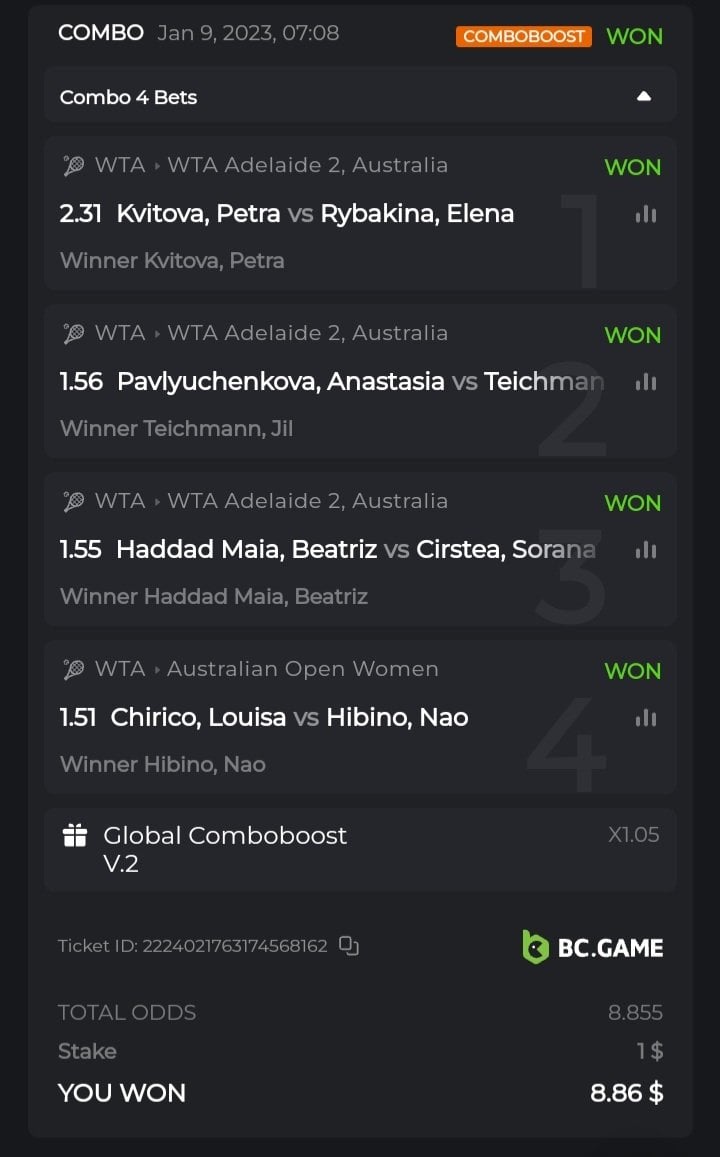720x1157 pixels.
Task: Open stats icon for Kvitova vs Rybakina
Action: [646, 214]
